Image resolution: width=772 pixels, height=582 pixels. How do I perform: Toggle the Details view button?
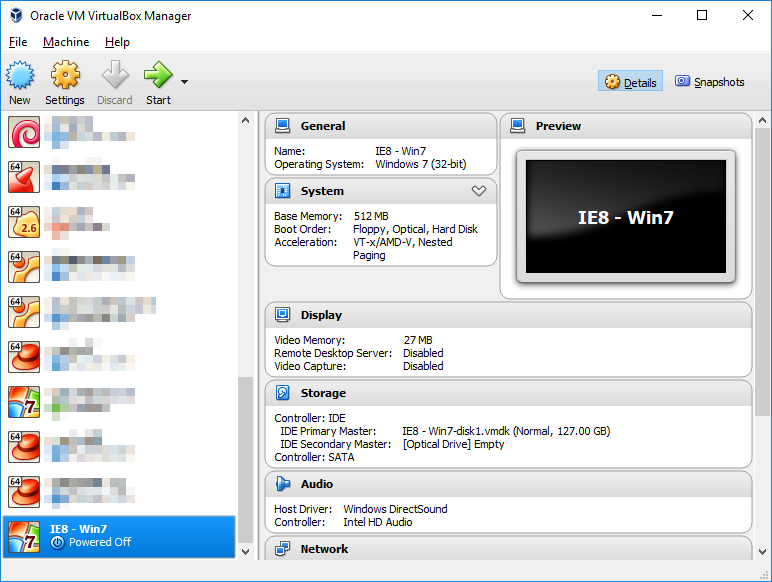point(631,82)
